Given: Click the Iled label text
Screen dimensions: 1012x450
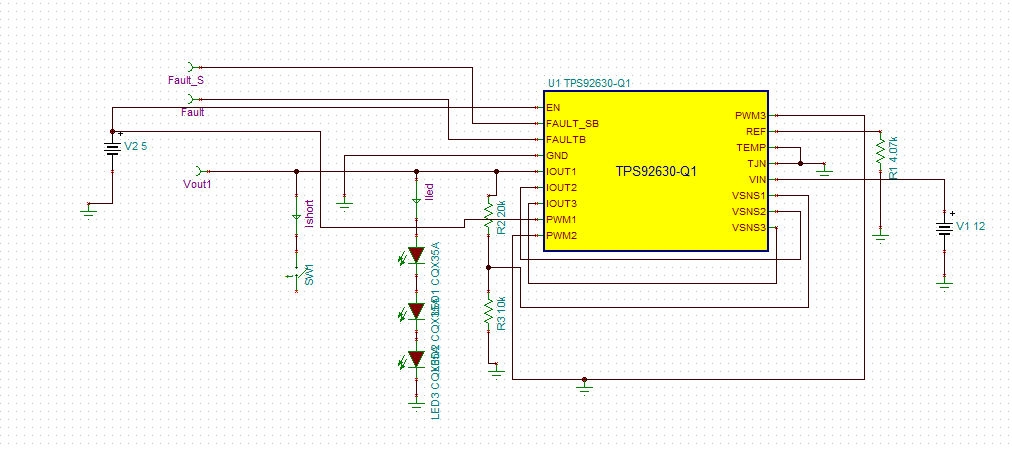Looking at the screenshot, I should (x=429, y=190).
